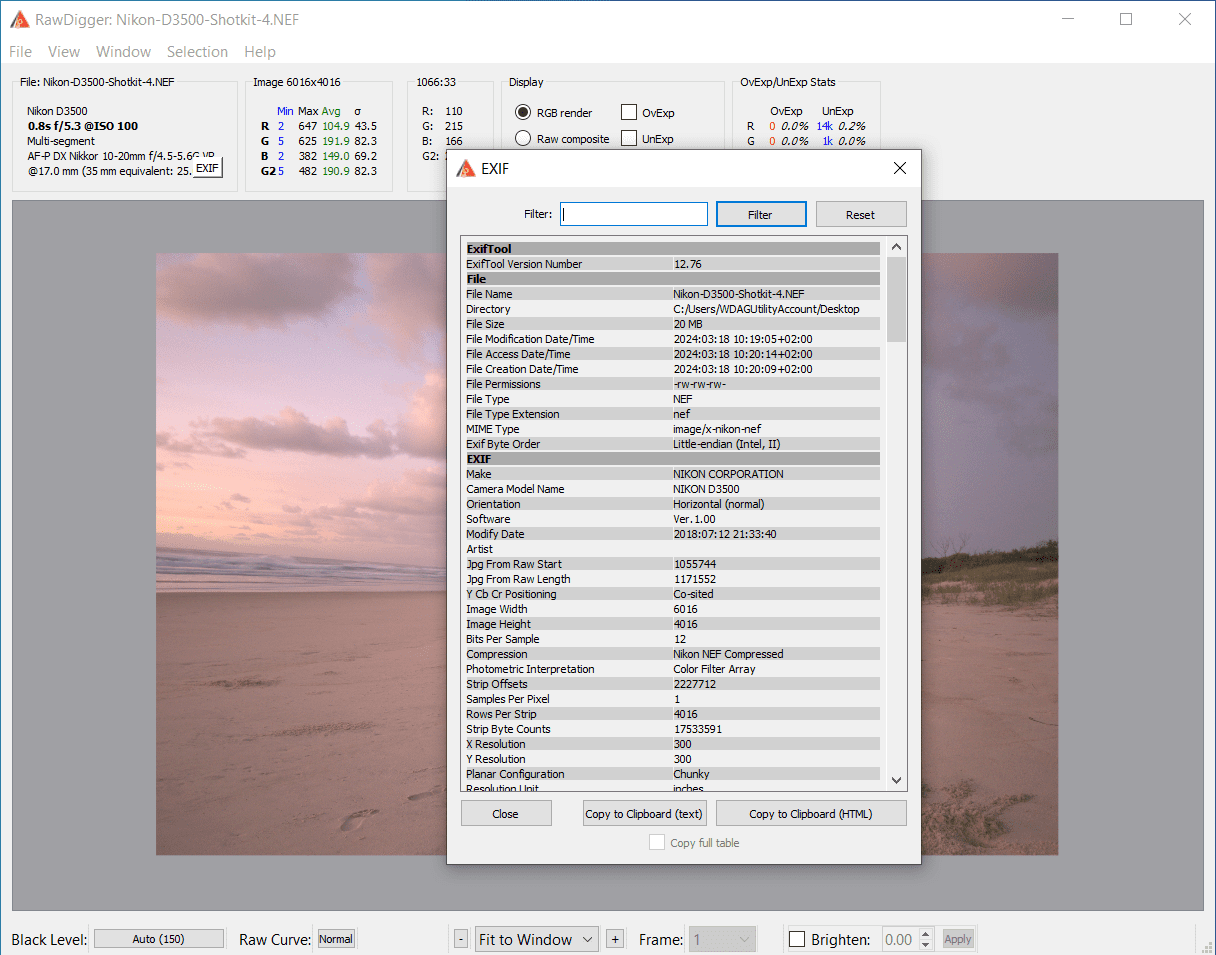Viewport: 1216px width, 955px height.
Task: Click the small EXIF button in file panel
Action: pos(207,169)
